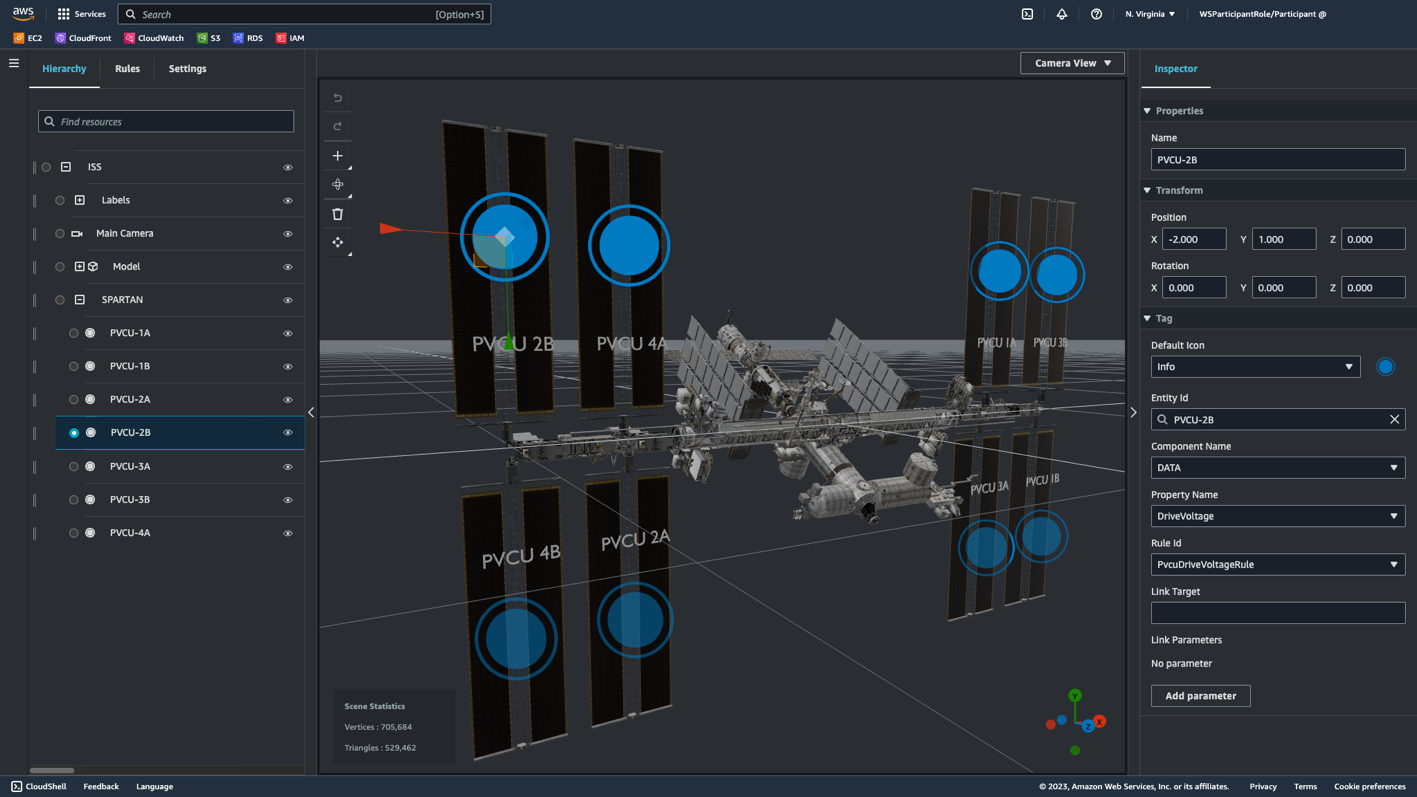Image resolution: width=1417 pixels, height=797 pixels.
Task: Click the CloudWatch favorite shortcut icon
Action: (128, 38)
